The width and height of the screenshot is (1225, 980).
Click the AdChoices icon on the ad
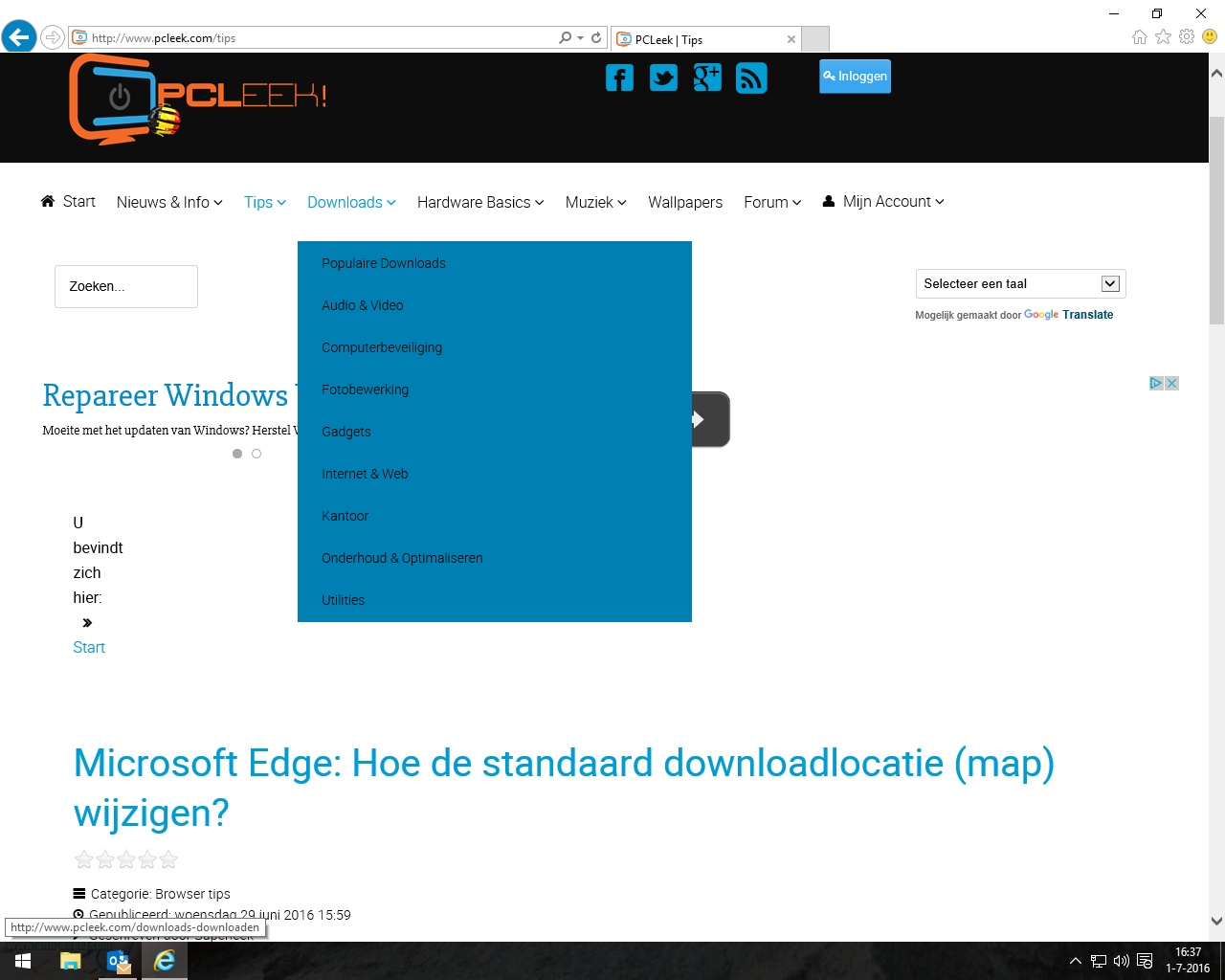coord(1156,383)
